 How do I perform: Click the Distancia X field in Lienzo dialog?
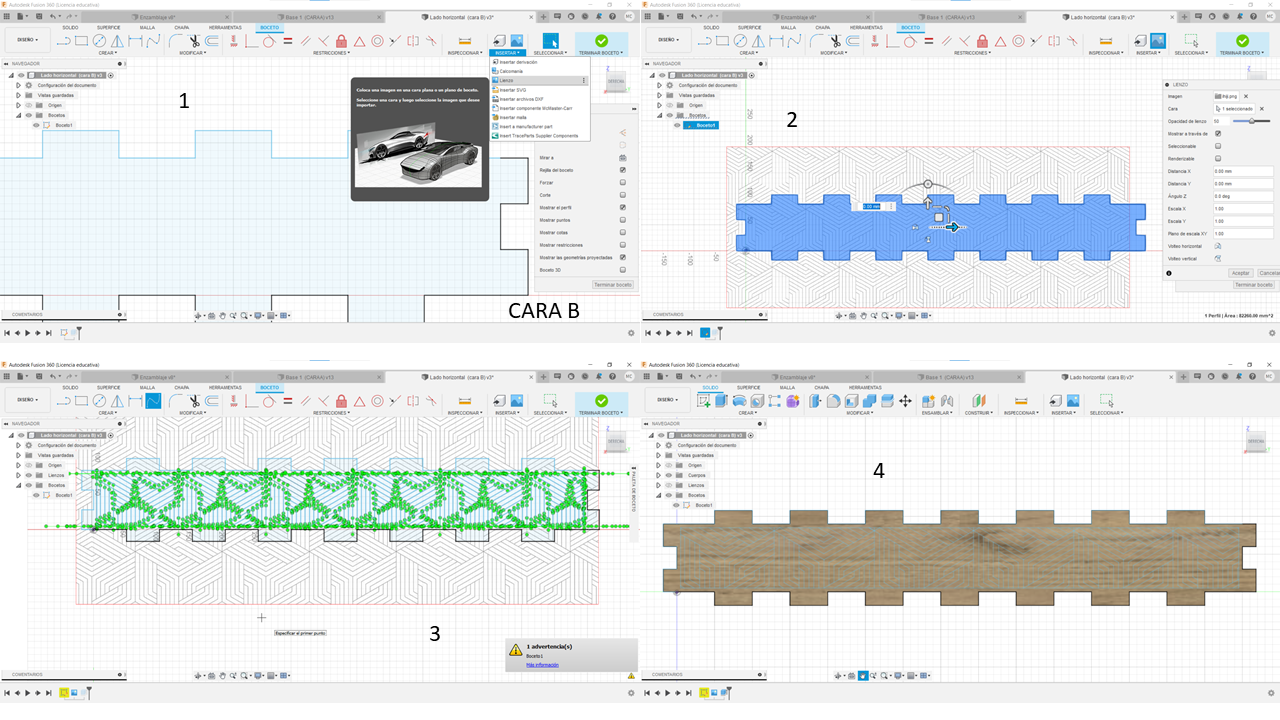tap(1244, 171)
